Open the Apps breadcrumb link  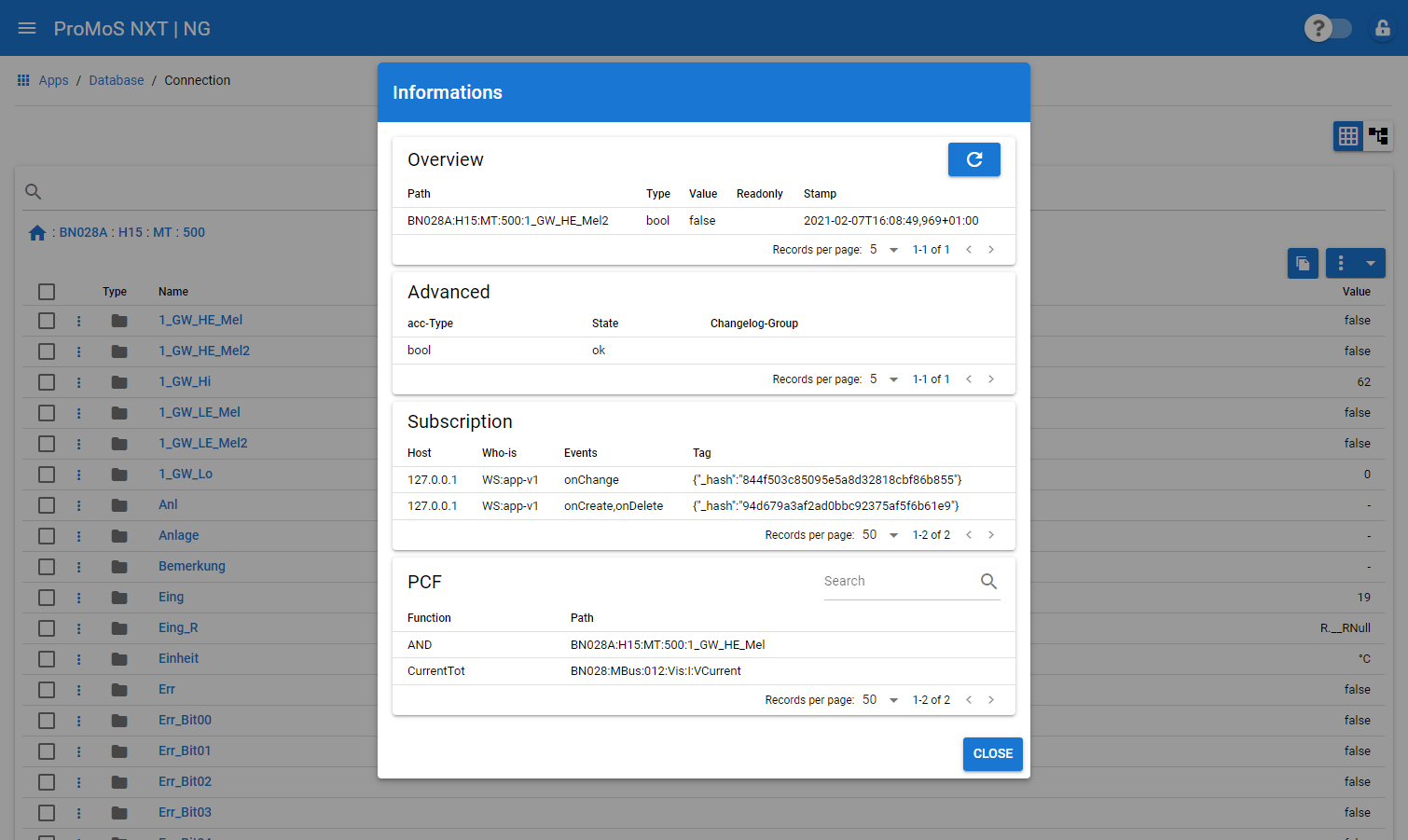pos(53,80)
